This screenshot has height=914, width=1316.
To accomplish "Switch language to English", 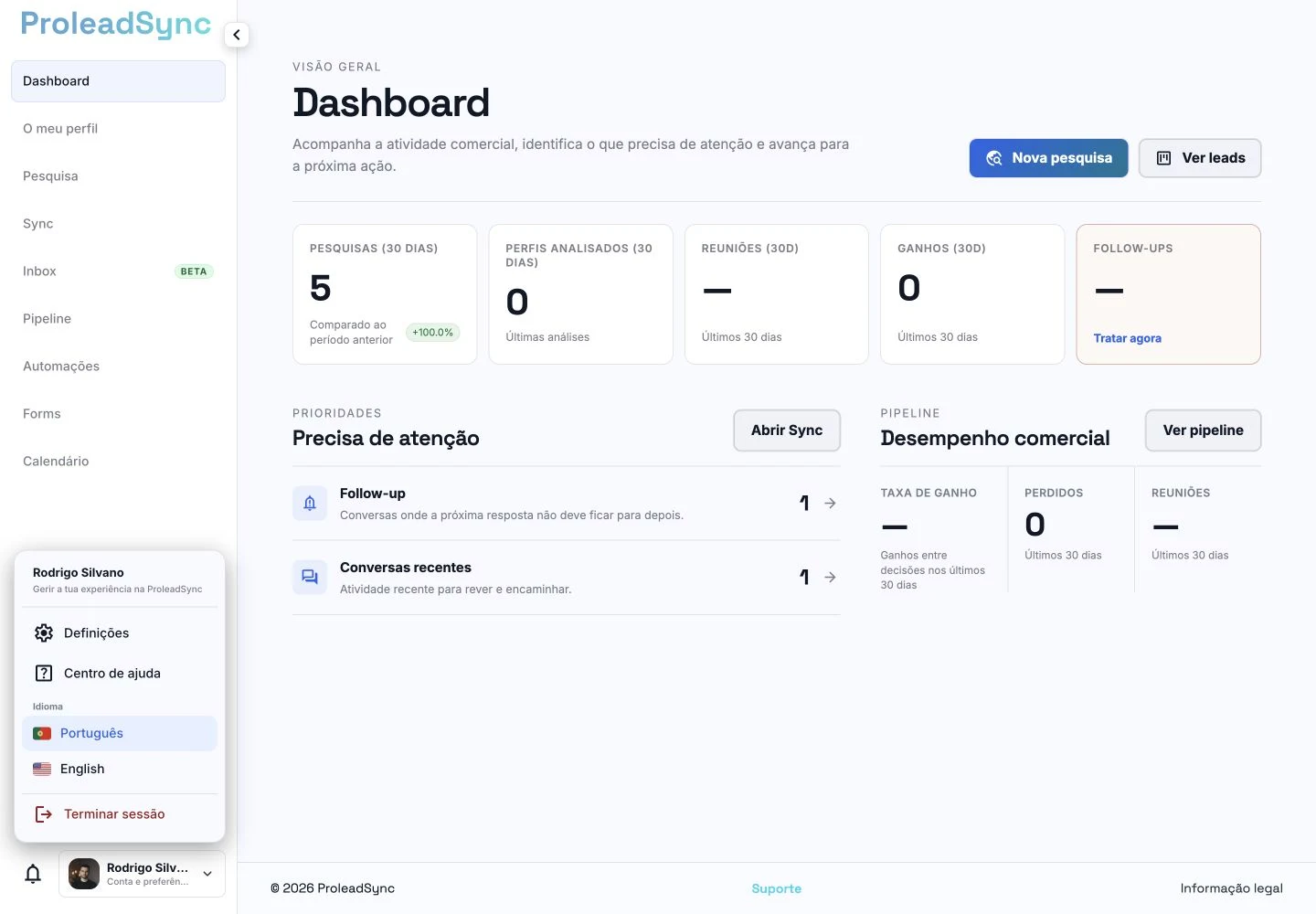I will (x=120, y=770).
